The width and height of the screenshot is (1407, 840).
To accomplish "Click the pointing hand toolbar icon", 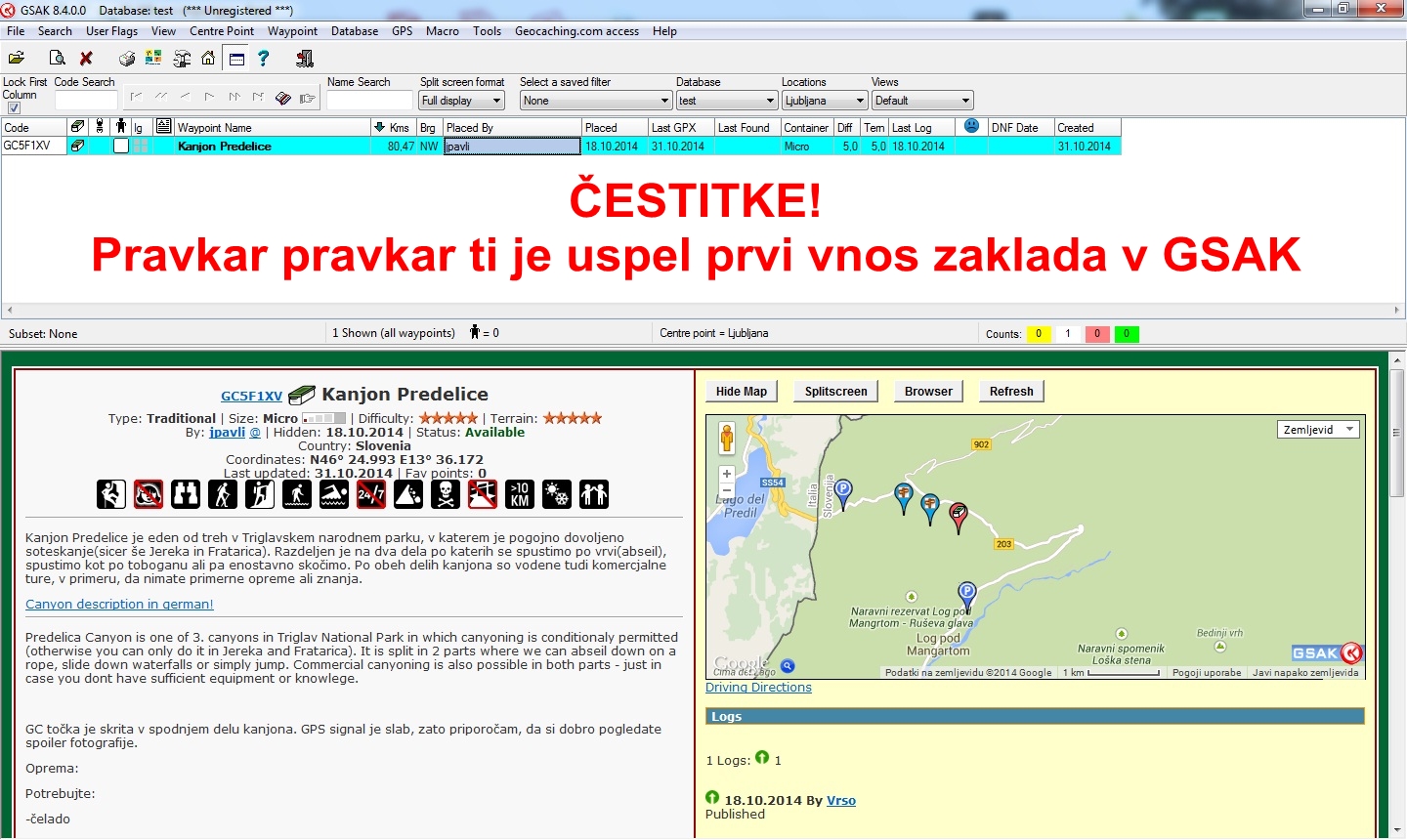I will click(308, 98).
